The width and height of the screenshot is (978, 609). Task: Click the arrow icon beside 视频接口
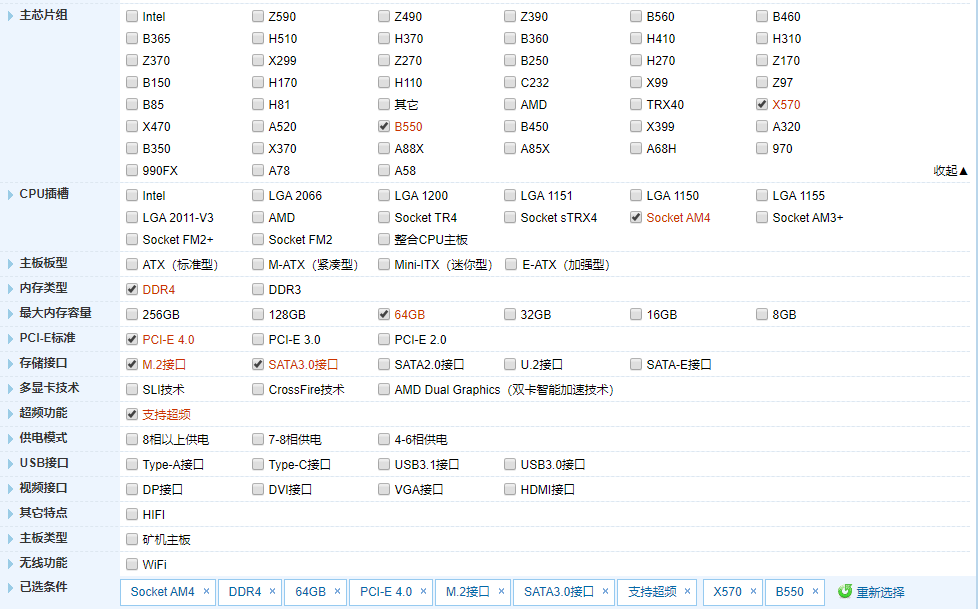(x=9, y=488)
